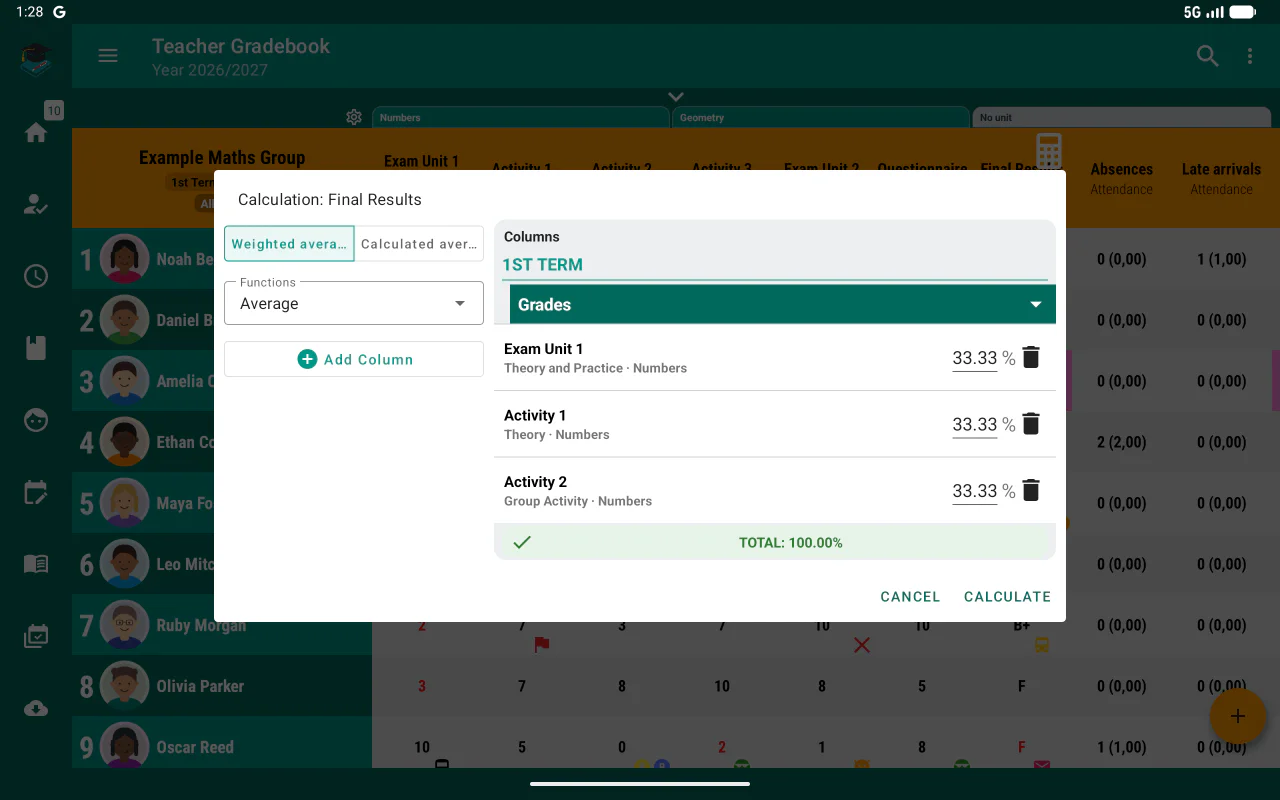Select the Absences column header
Viewport: 1280px width, 800px height.
pyautogui.click(x=1121, y=178)
